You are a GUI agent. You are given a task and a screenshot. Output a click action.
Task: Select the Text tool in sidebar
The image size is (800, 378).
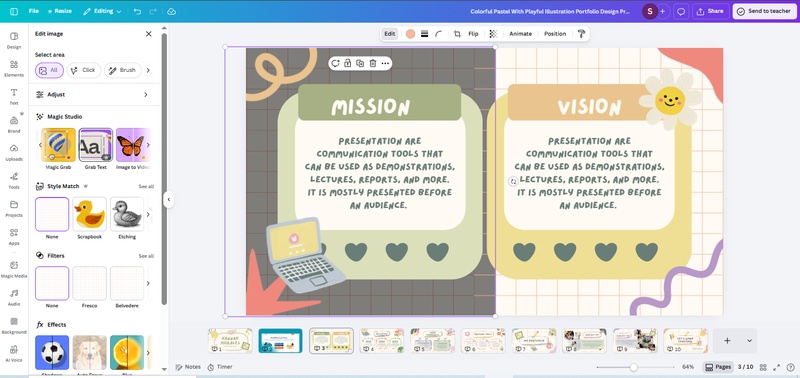coord(14,96)
